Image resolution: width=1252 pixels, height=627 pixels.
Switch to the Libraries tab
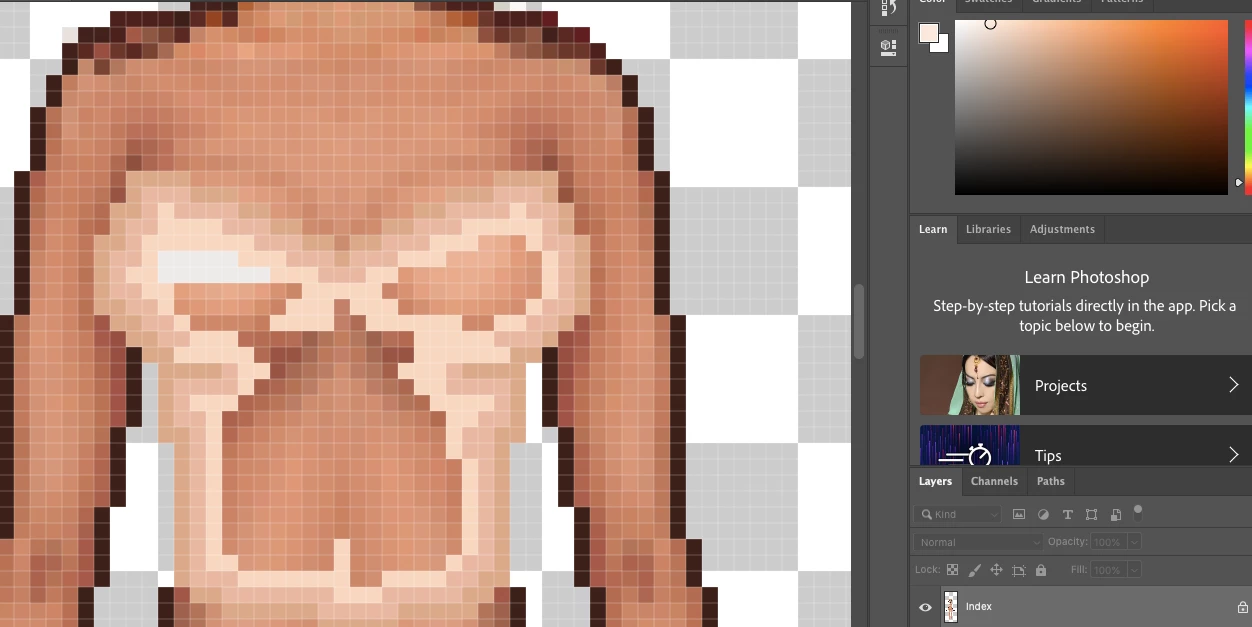(988, 229)
